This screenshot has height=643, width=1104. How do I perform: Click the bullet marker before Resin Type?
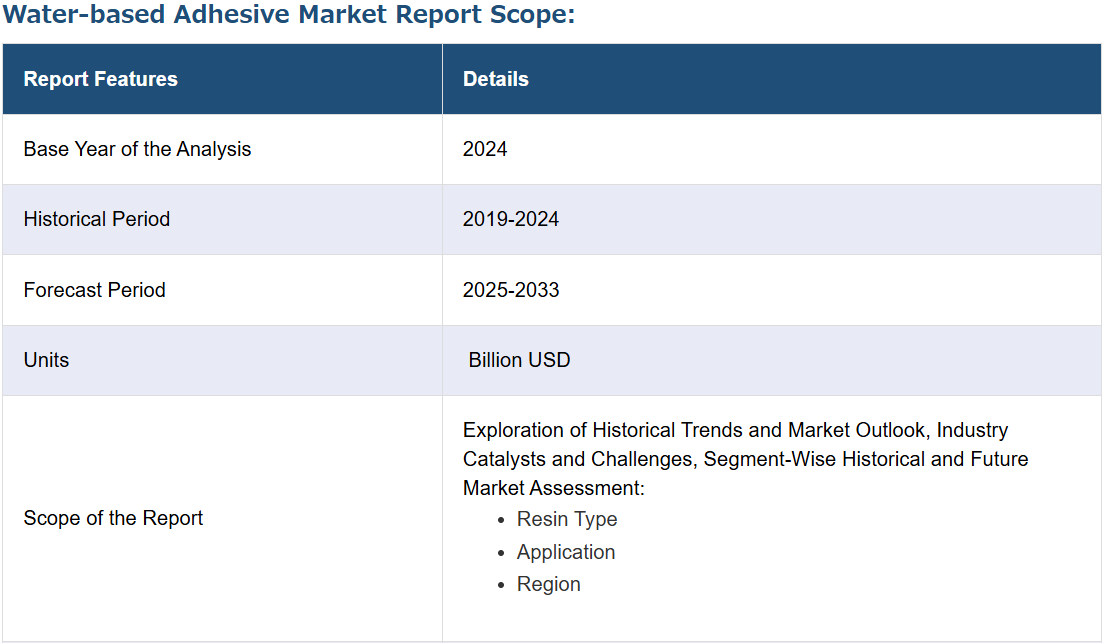point(502,520)
